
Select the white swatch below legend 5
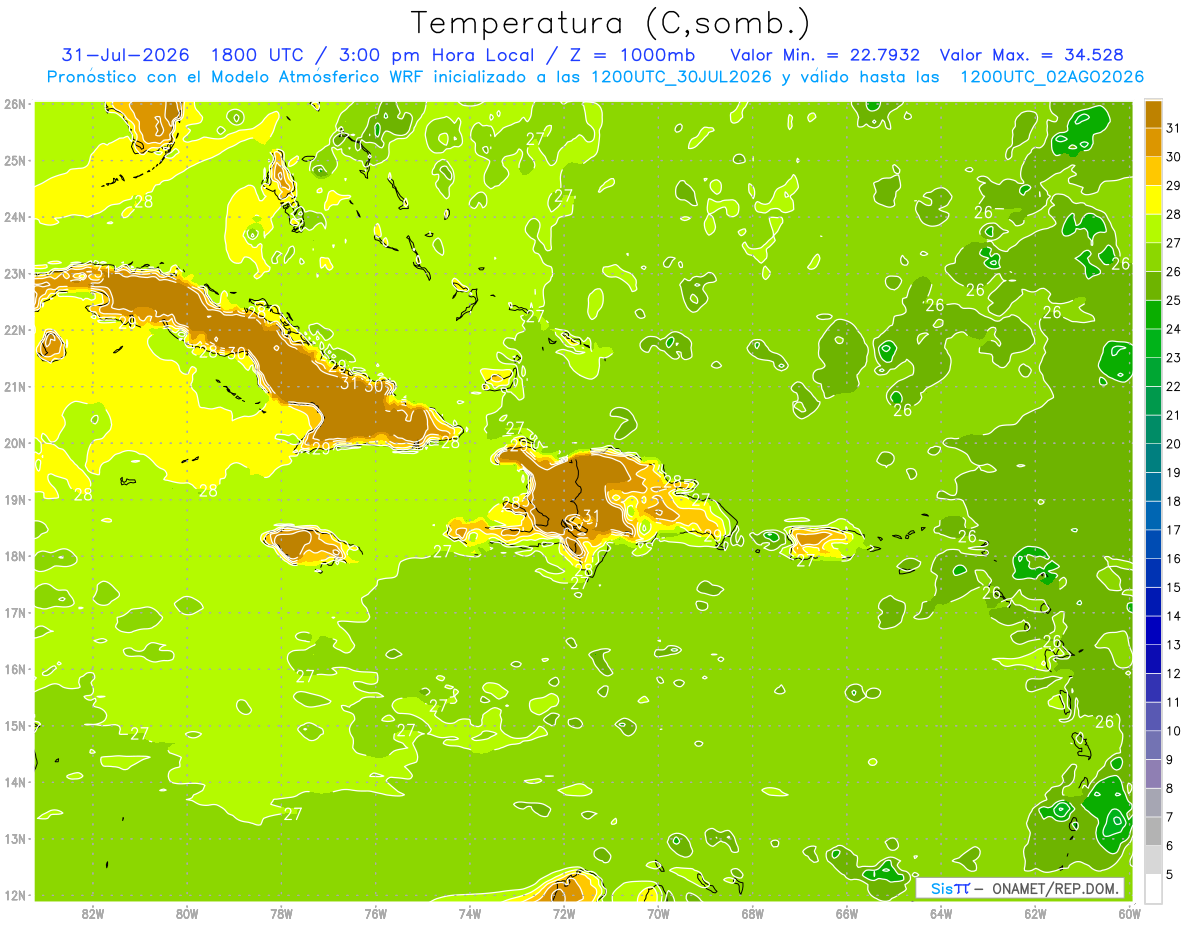pyautogui.click(x=1152, y=888)
